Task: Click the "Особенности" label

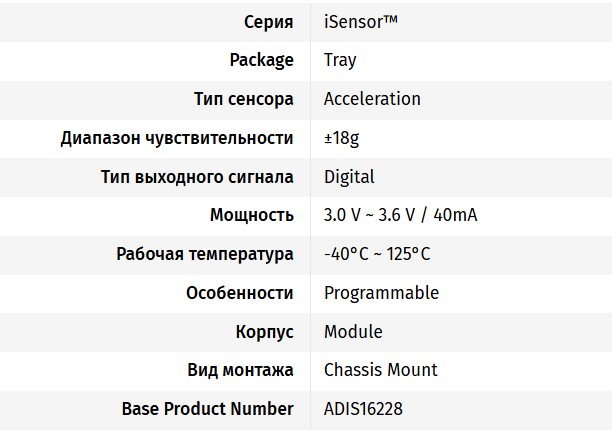Action: 240,293
